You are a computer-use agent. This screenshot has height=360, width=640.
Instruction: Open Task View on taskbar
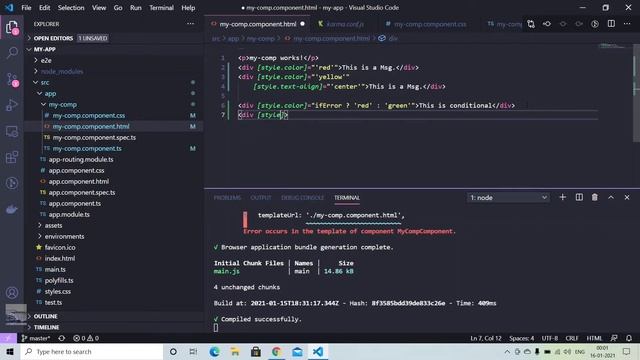pos(193,351)
